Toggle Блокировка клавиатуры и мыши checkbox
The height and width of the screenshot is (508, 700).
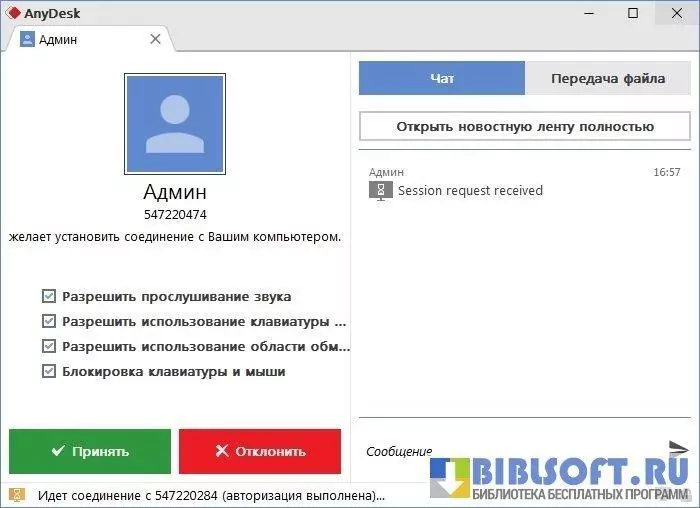pos(49,372)
